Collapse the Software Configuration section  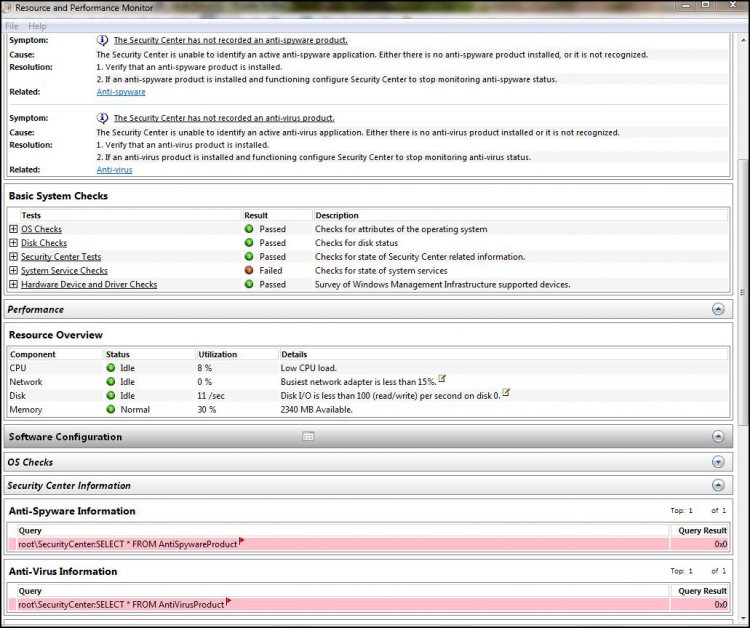pyautogui.click(x=718, y=437)
